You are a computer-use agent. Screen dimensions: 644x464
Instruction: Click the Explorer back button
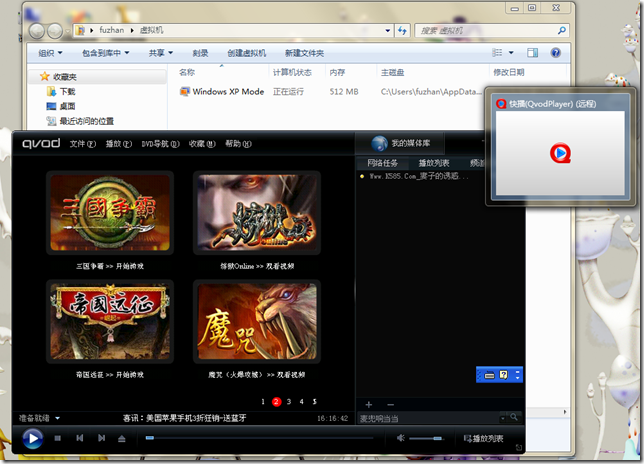37,30
